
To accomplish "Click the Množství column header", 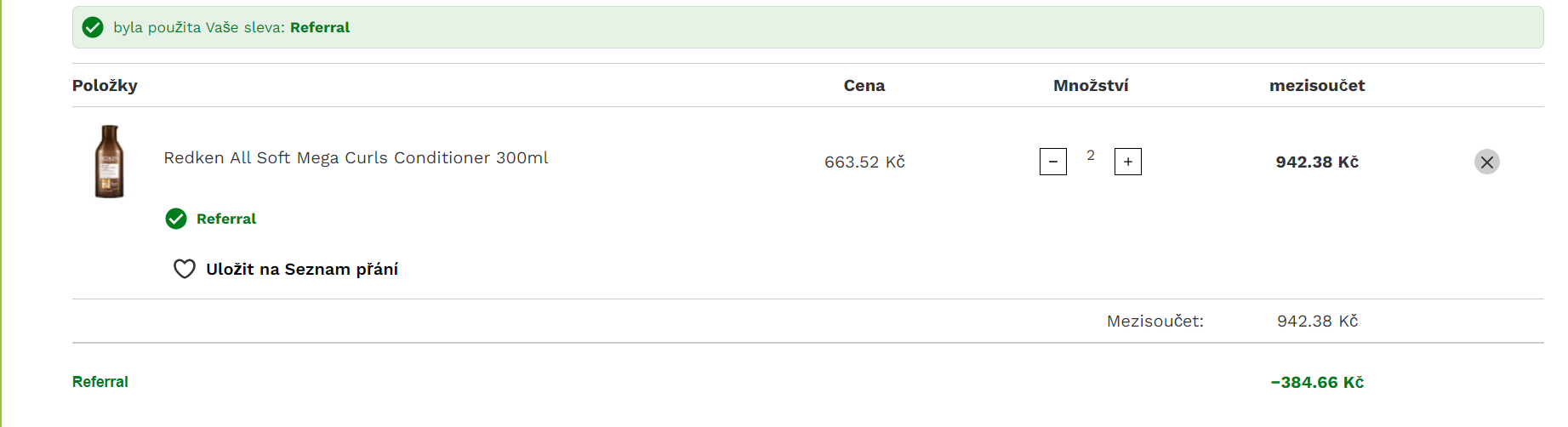I will 1091,85.
